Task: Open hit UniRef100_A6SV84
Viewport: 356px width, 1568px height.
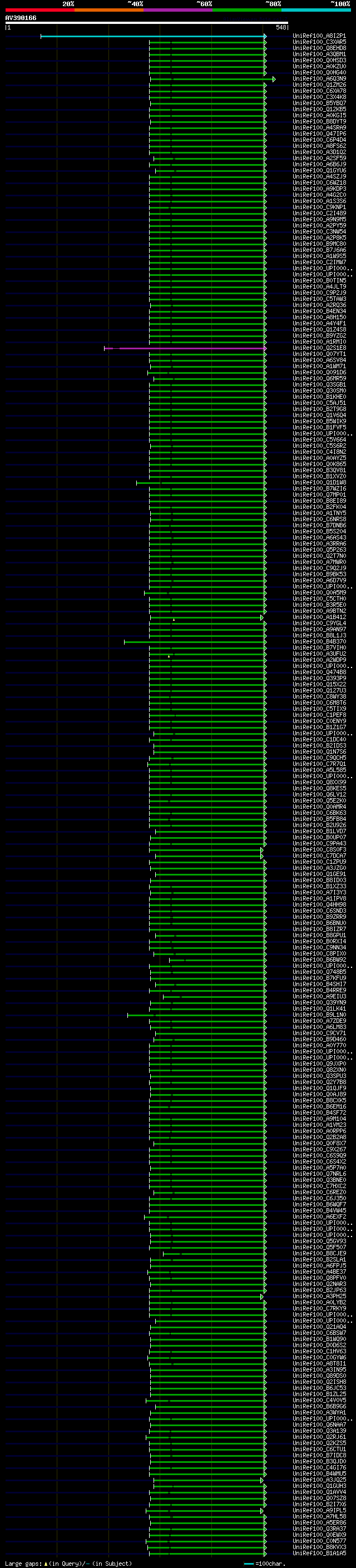Action: coord(319,360)
